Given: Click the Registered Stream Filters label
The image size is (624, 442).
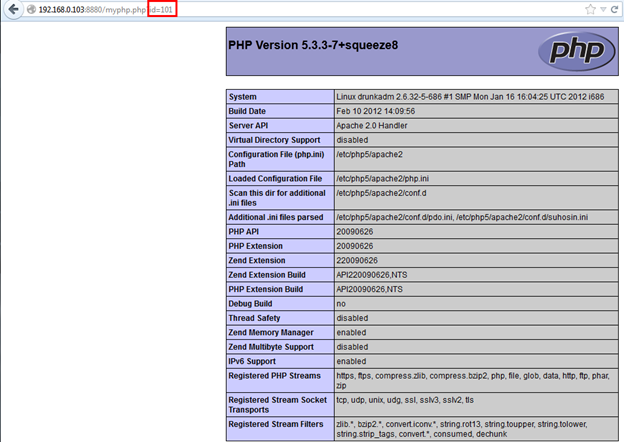Looking at the screenshot, I should pyautogui.click(x=276, y=423).
